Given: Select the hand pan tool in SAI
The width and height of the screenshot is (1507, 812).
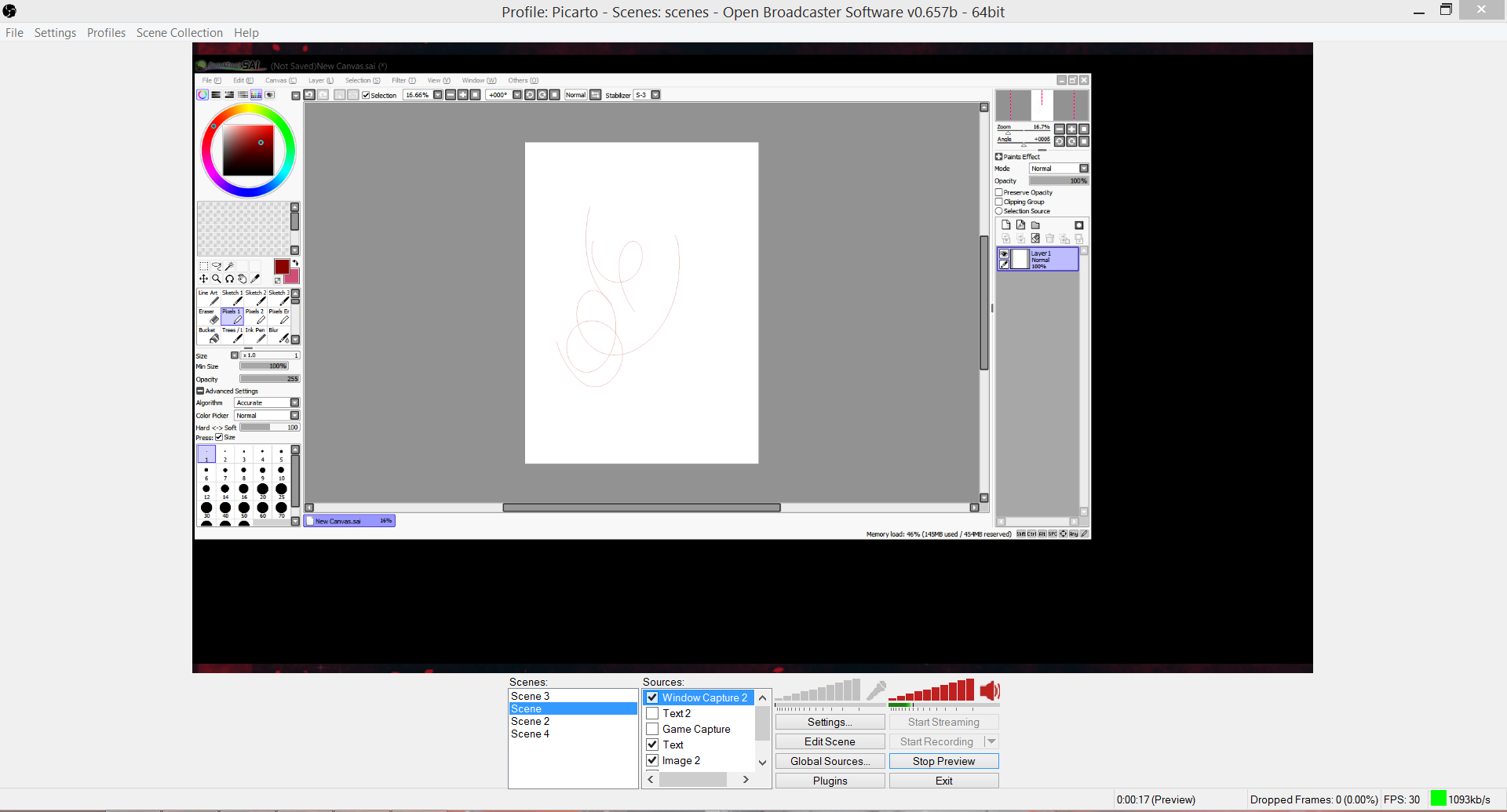Looking at the screenshot, I should tap(242, 279).
